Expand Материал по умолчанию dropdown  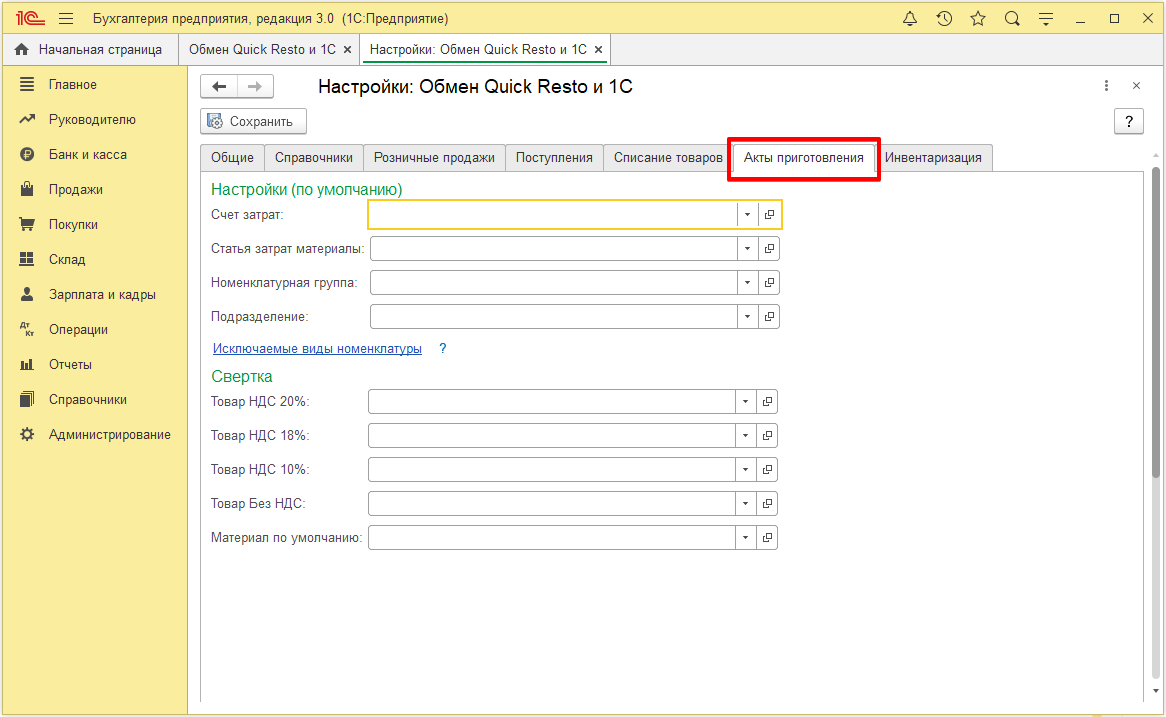coord(746,538)
